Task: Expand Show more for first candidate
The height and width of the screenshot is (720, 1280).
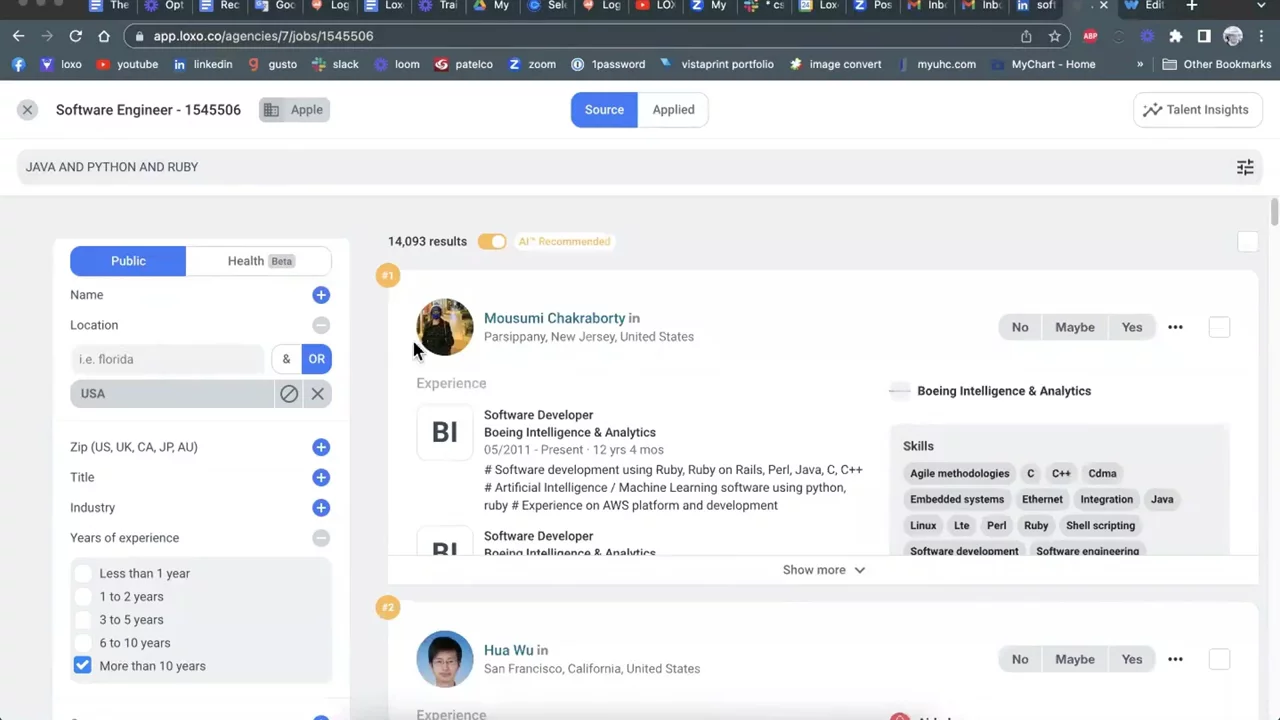Action: pos(823,570)
